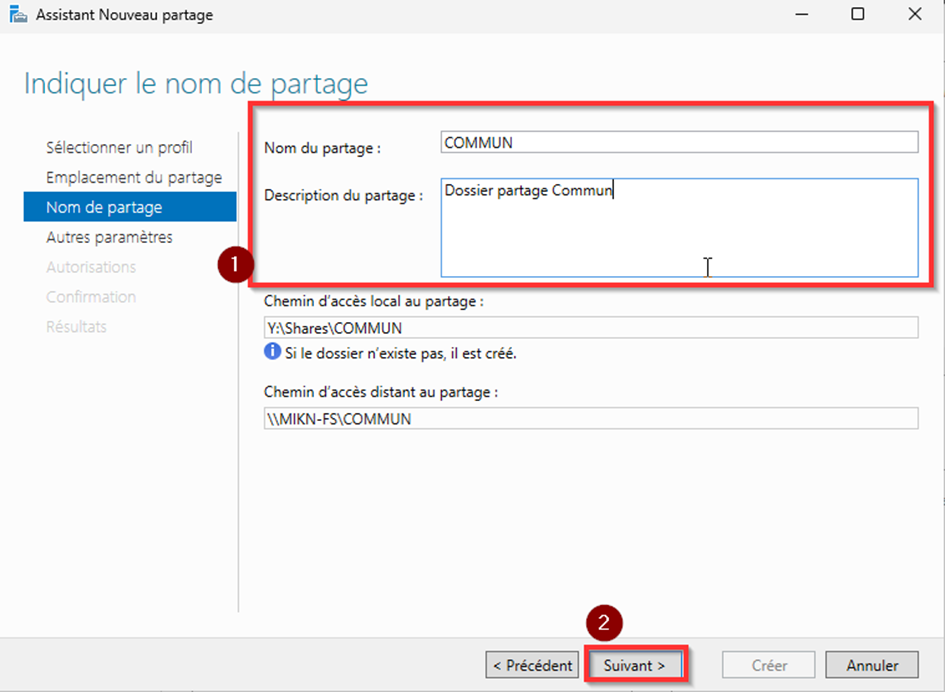Click the local path field Y:\Shares\COMMUN
The height and width of the screenshot is (692, 945).
click(x=590, y=328)
